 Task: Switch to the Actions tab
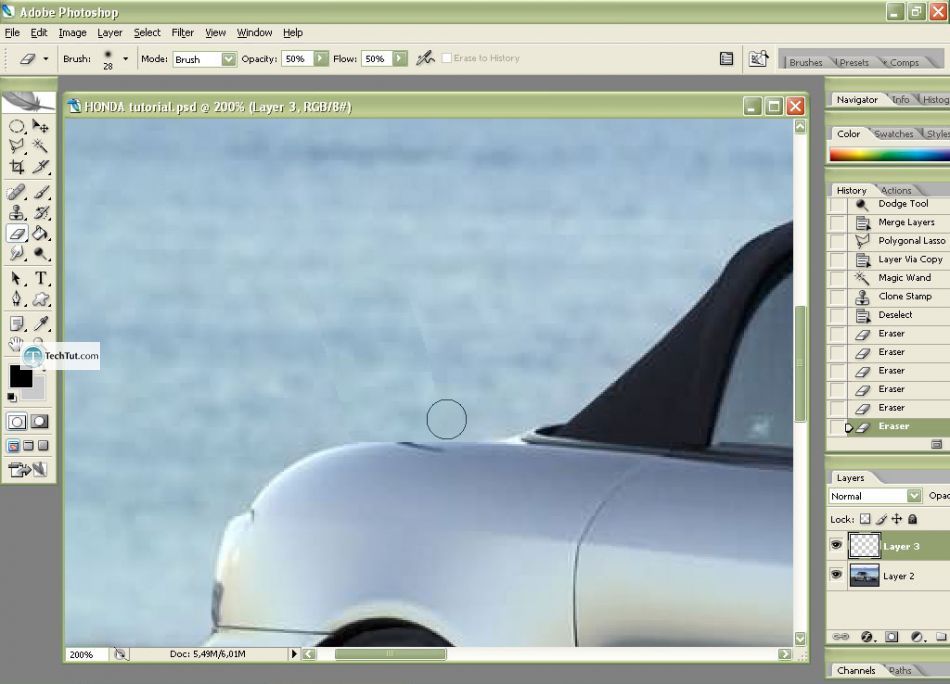[x=896, y=190]
